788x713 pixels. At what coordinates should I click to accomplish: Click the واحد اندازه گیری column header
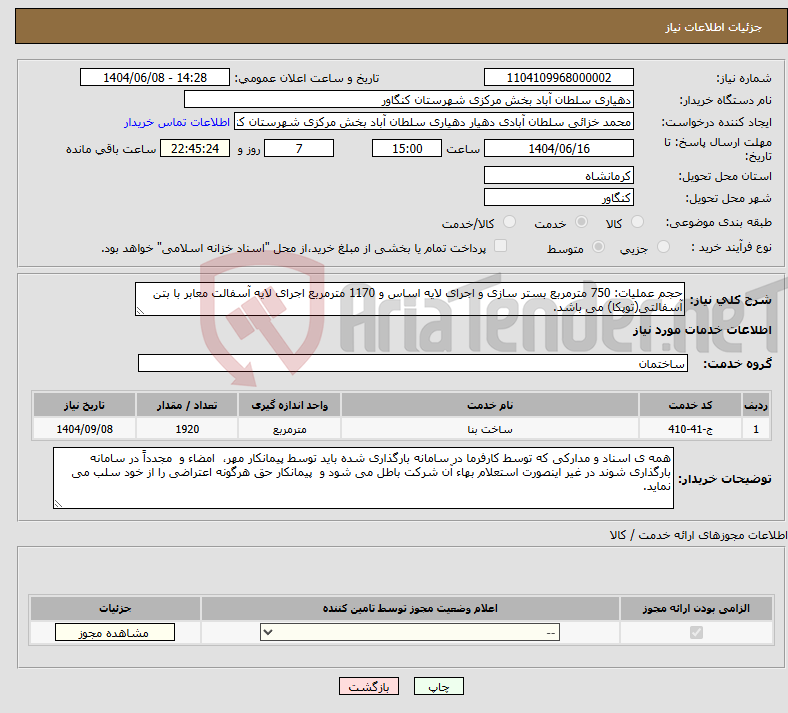click(x=289, y=405)
